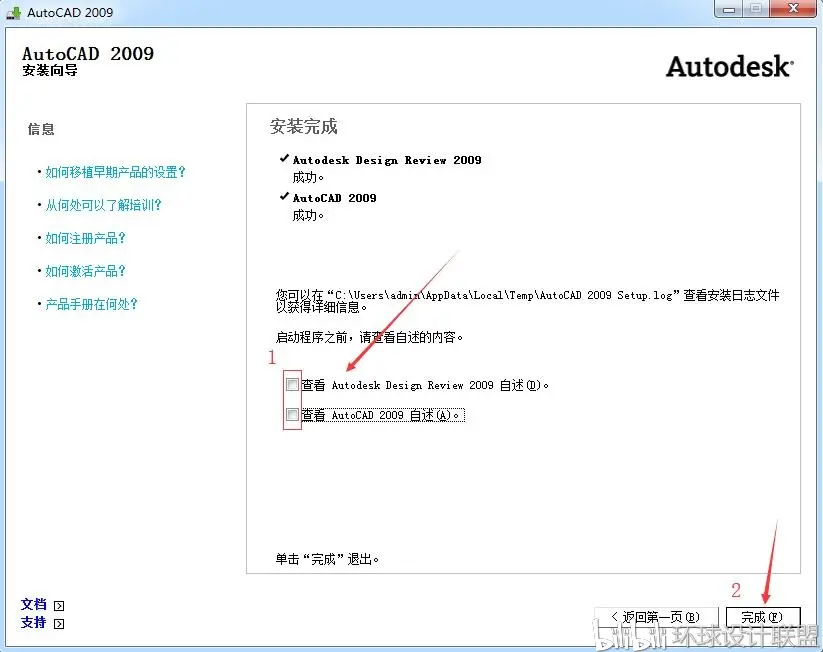Click the Autodesk logo
This screenshot has height=652, width=823.
click(x=730, y=67)
